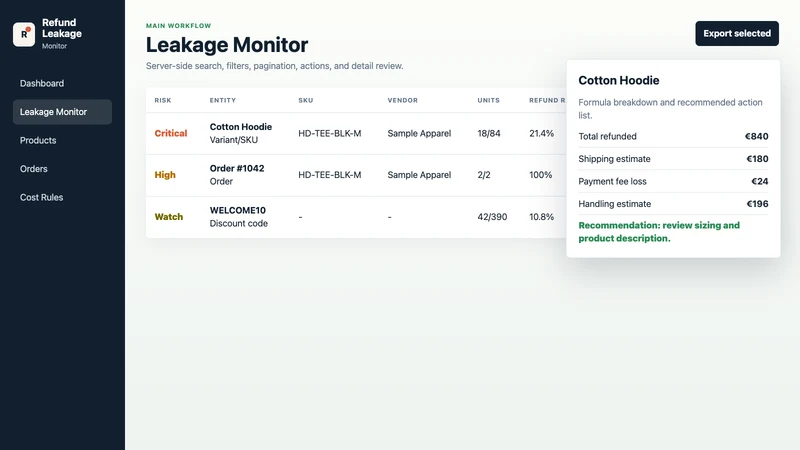Click the MAIN WORKFLOW label
The height and width of the screenshot is (450, 800).
[179, 26]
